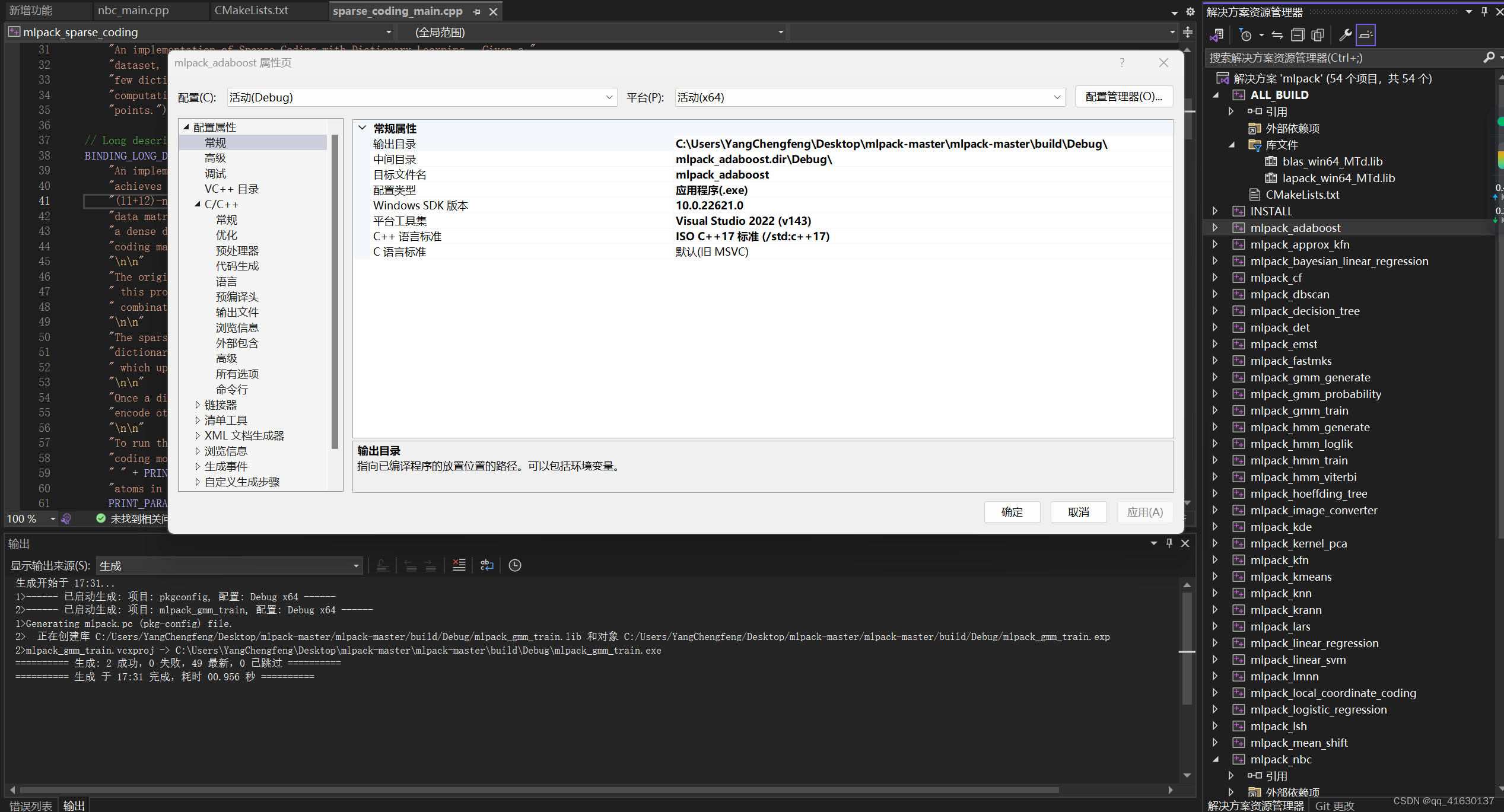Click the 确定 button in properties dialog
Image resolution: width=1504 pixels, height=812 pixels.
click(x=1012, y=512)
